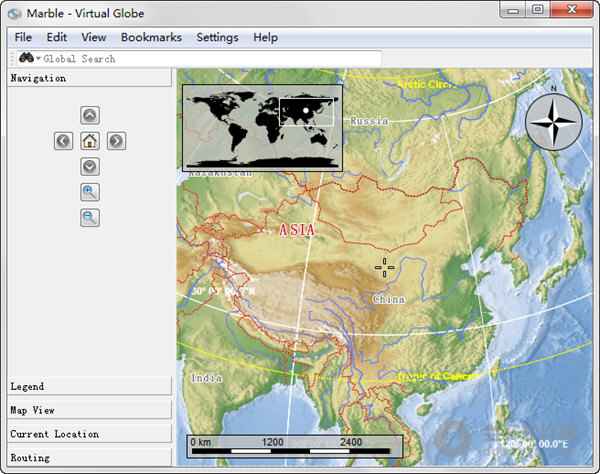Click the ASIA continent label
This screenshot has height=474, width=600.
[297, 230]
